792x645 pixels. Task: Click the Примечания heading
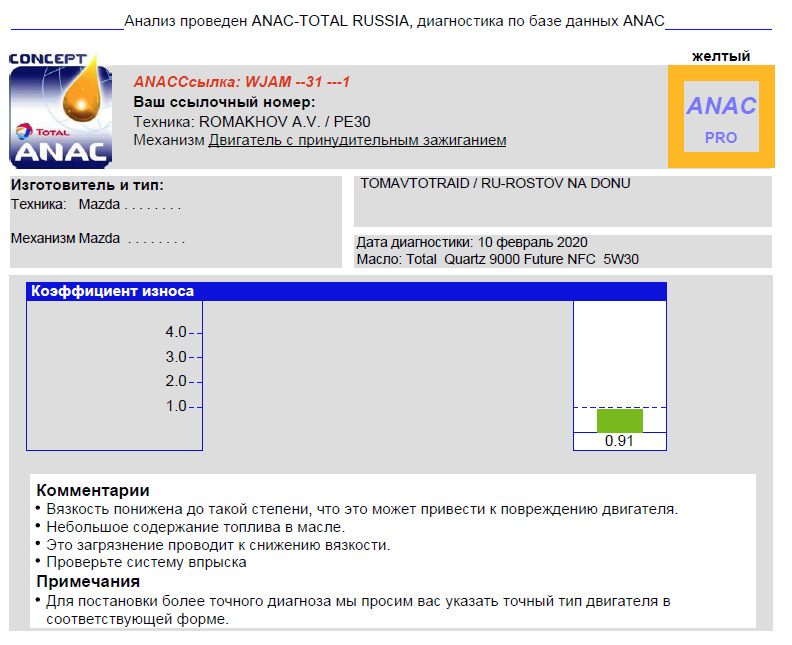(88, 581)
